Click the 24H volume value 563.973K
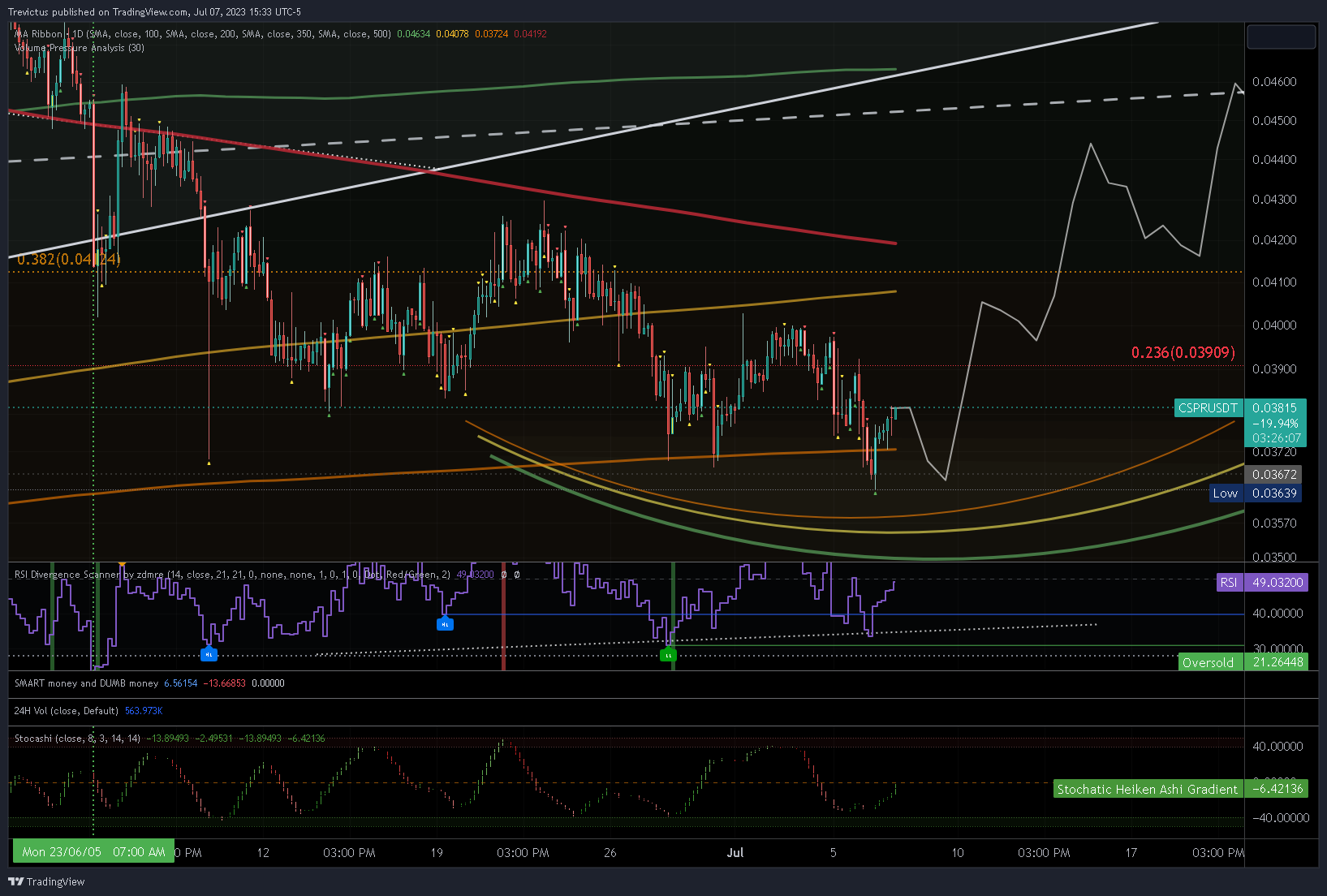The width and height of the screenshot is (1327, 896). pyautogui.click(x=144, y=711)
